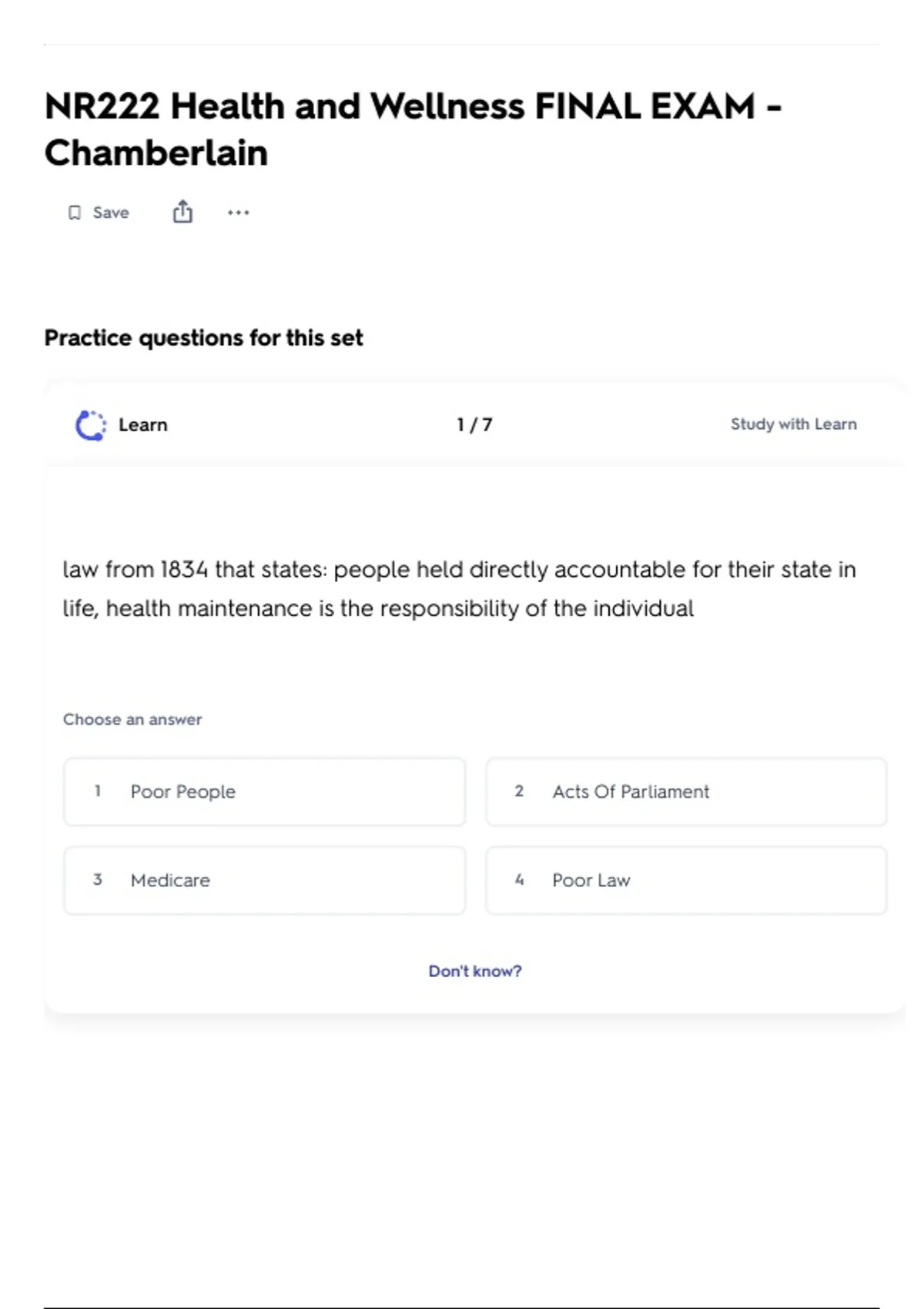The image size is (924, 1309).
Task: Click the Don't know? link
Action: click(x=475, y=971)
